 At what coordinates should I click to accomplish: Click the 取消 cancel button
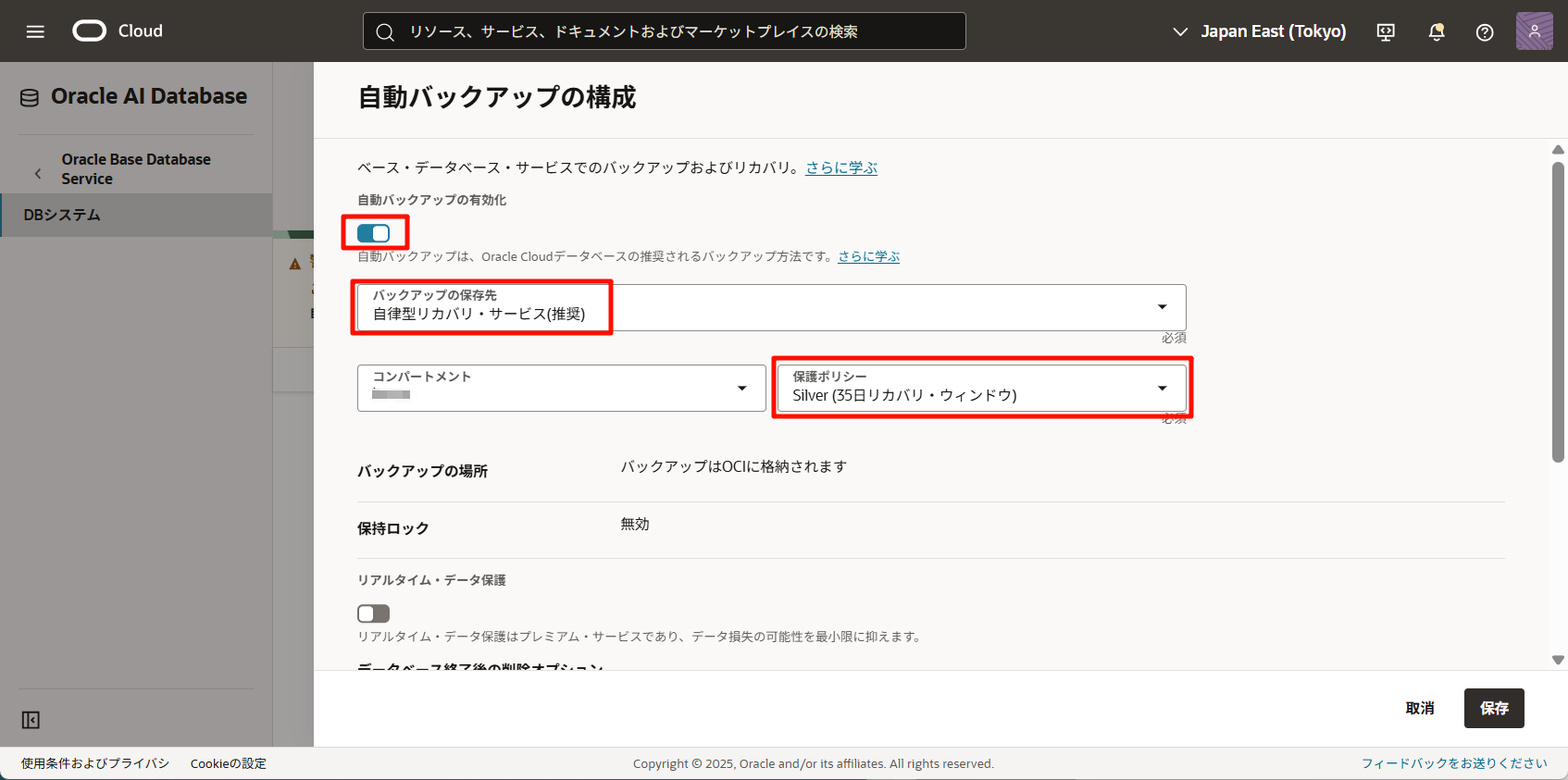point(1420,708)
